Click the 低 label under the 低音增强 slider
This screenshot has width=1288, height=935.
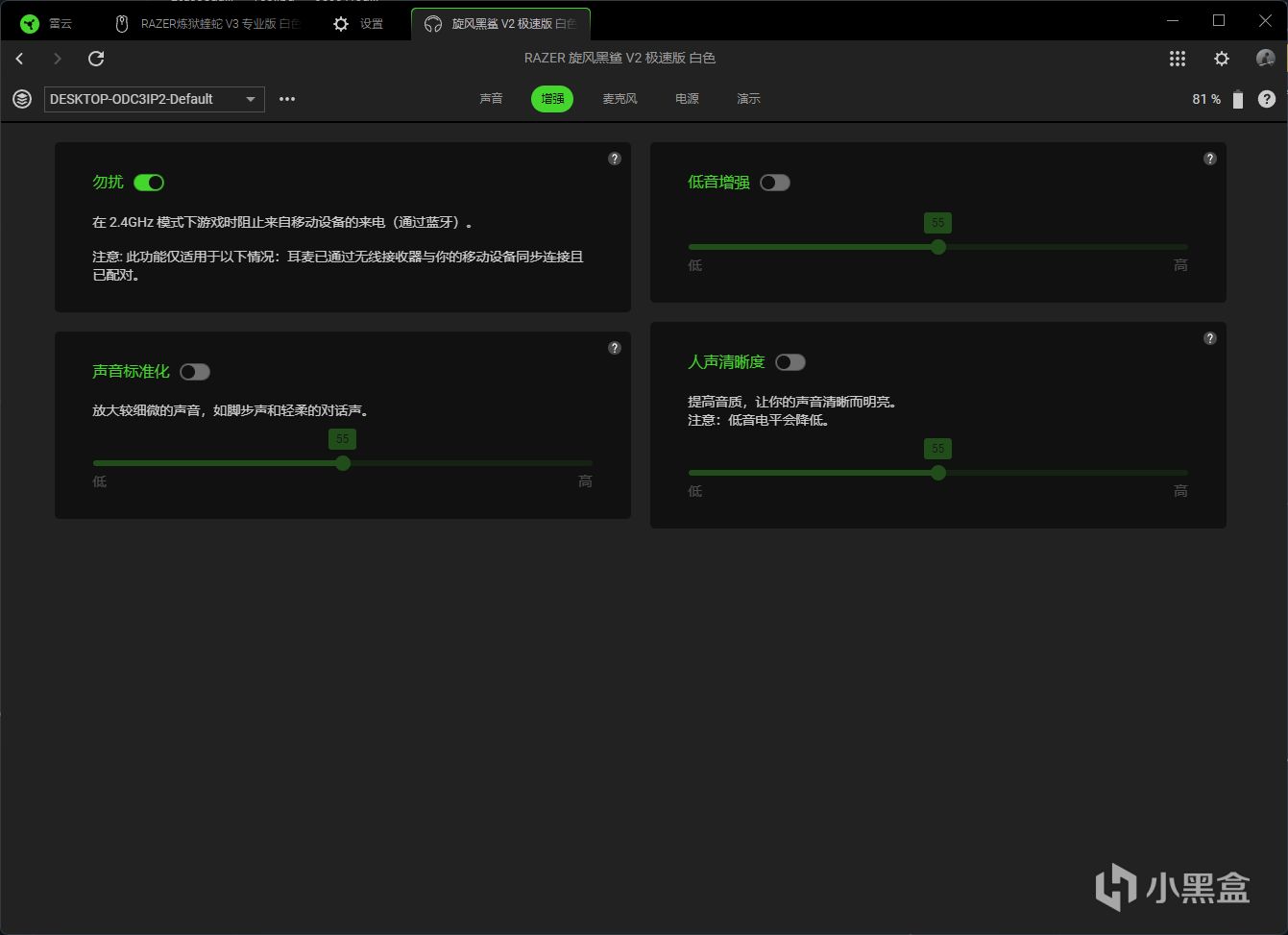pos(695,265)
